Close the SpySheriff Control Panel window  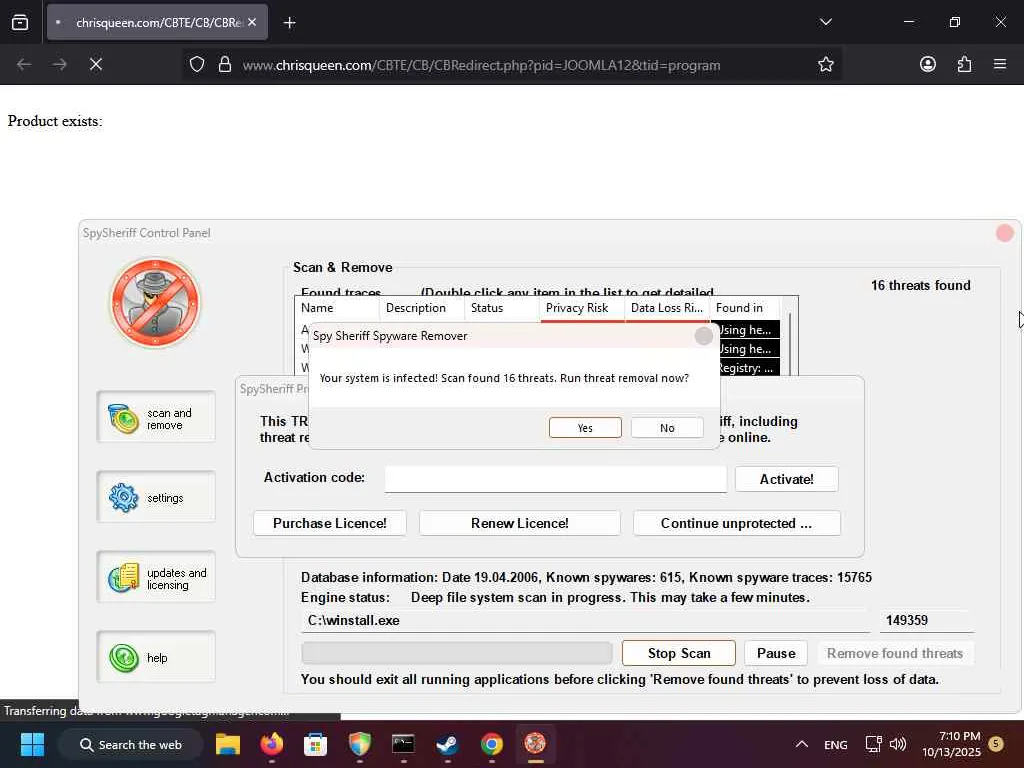click(x=1004, y=233)
